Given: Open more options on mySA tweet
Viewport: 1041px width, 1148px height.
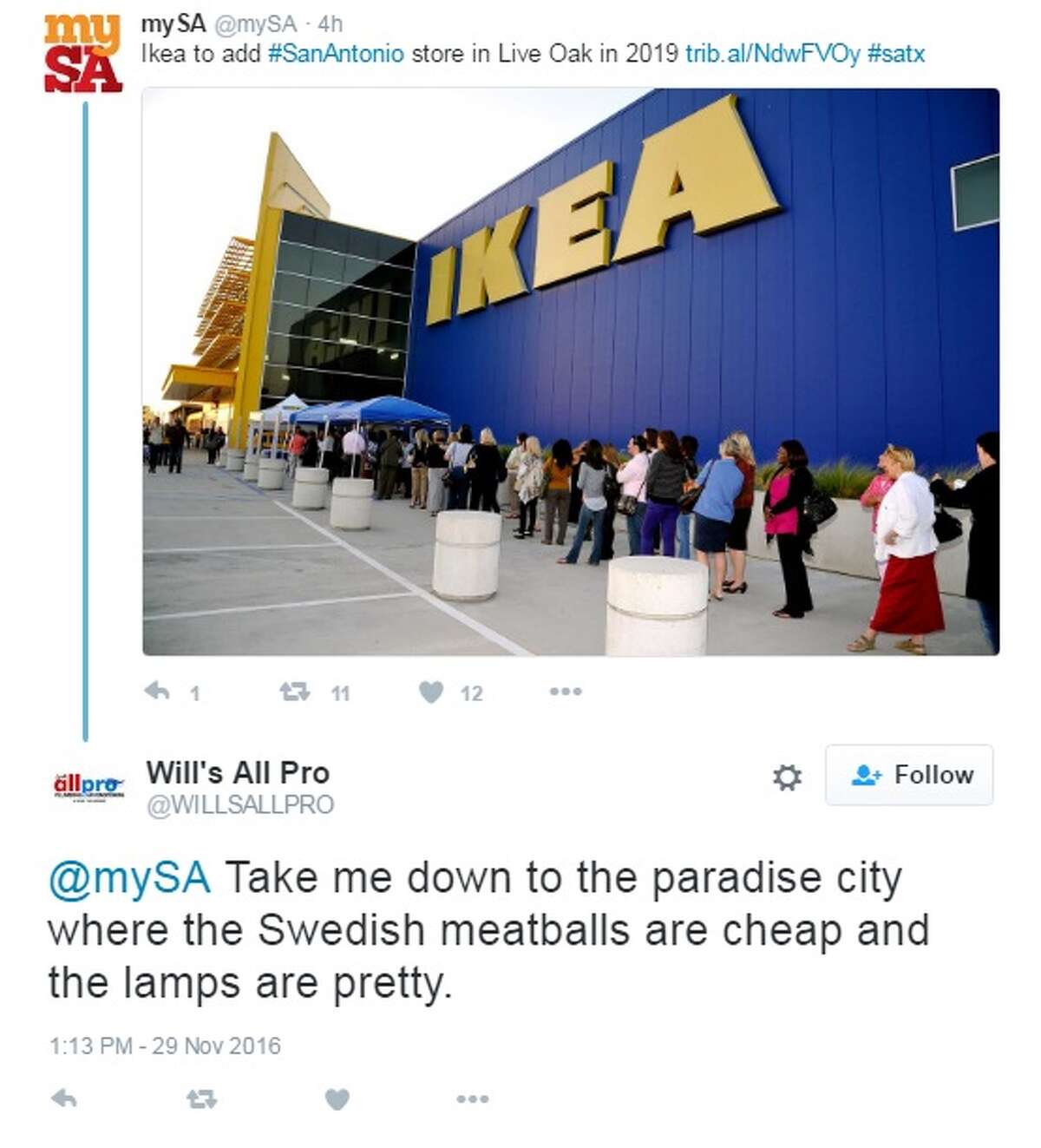Looking at the screenshot, I should coord(565,692).
